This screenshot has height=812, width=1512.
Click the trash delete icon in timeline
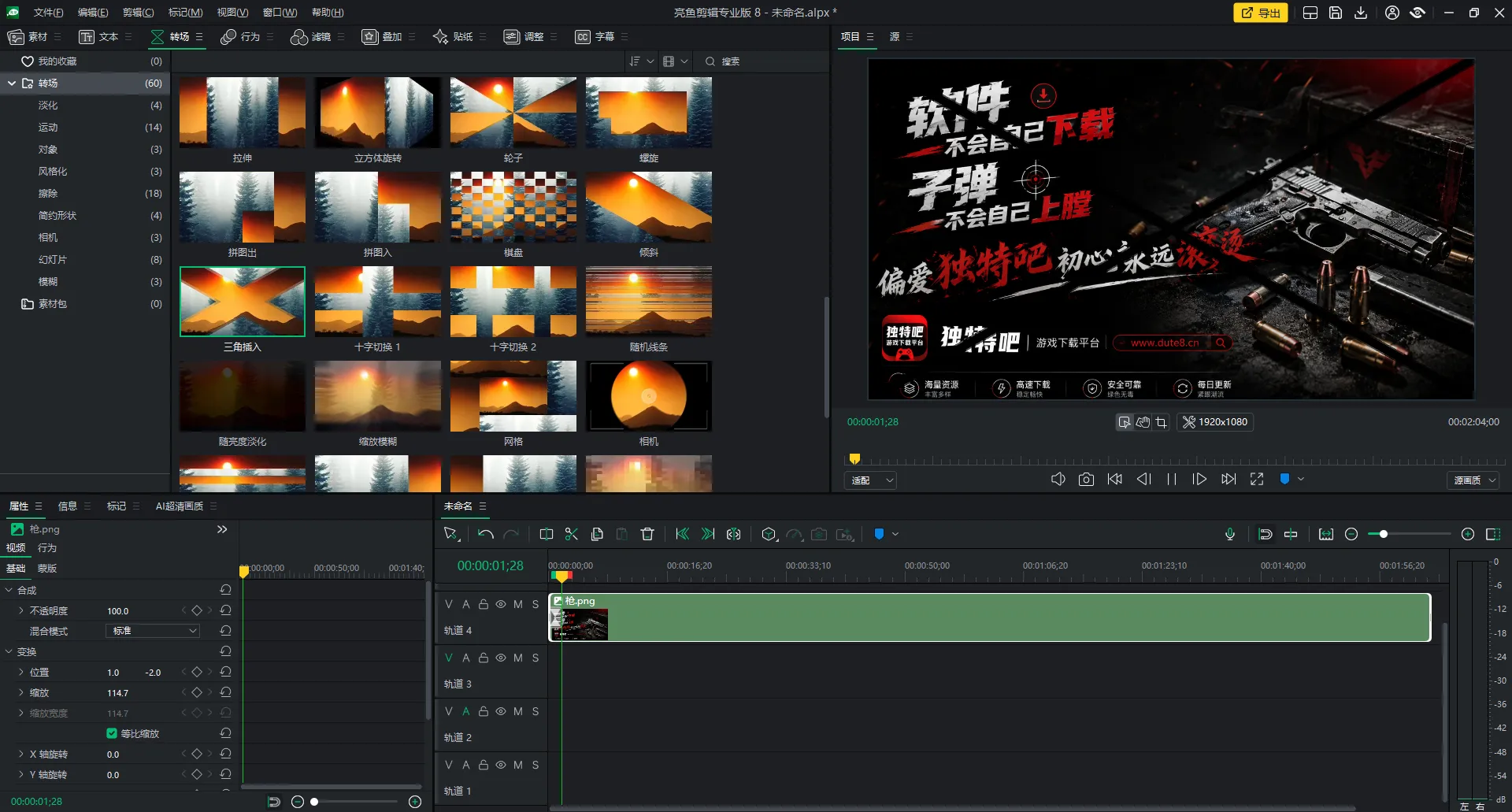point(647,534)
